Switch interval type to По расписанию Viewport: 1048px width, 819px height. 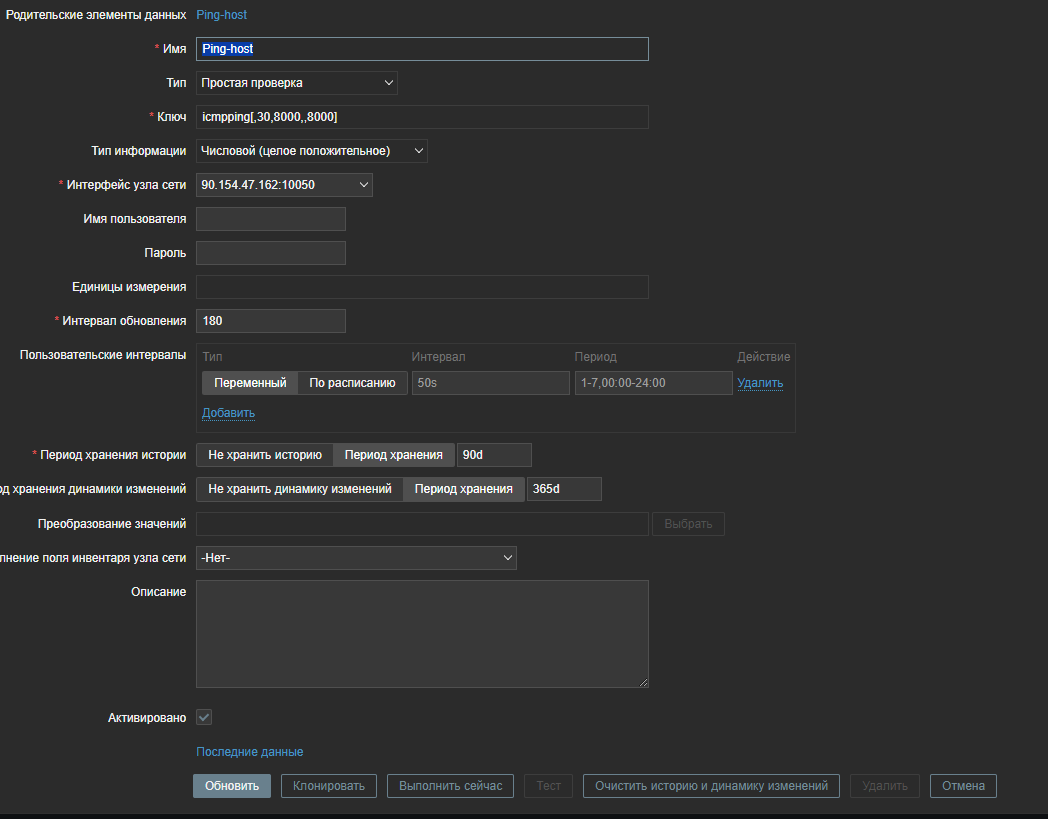tap(352, 383)
